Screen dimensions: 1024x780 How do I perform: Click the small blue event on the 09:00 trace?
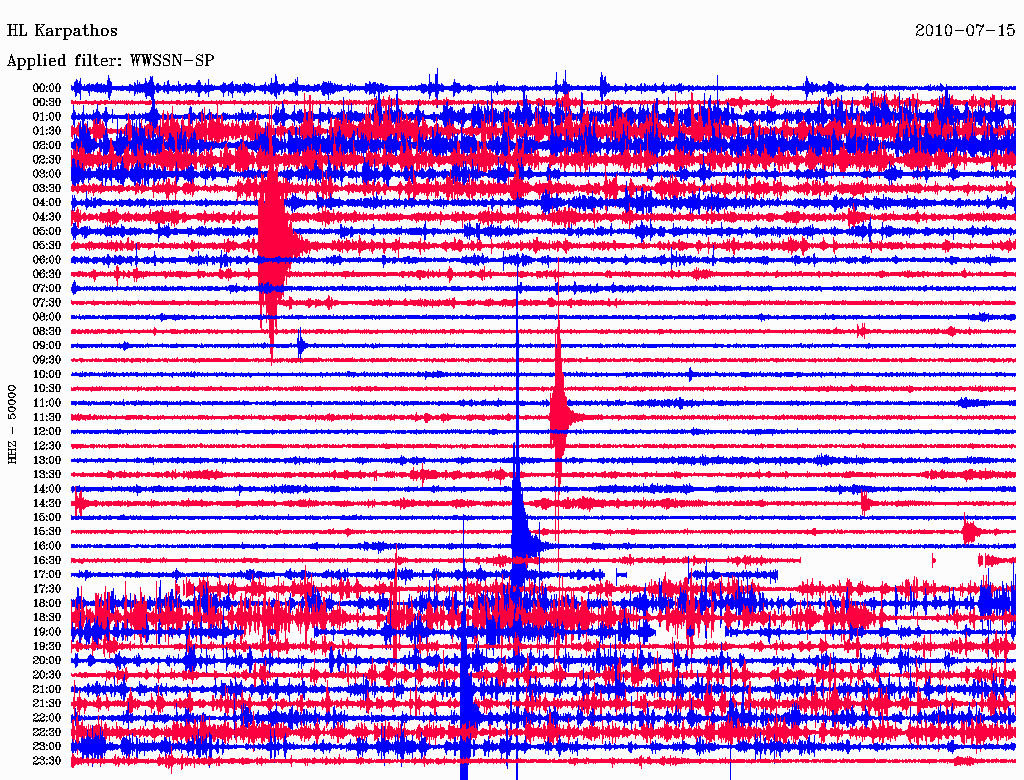[301, 345]
